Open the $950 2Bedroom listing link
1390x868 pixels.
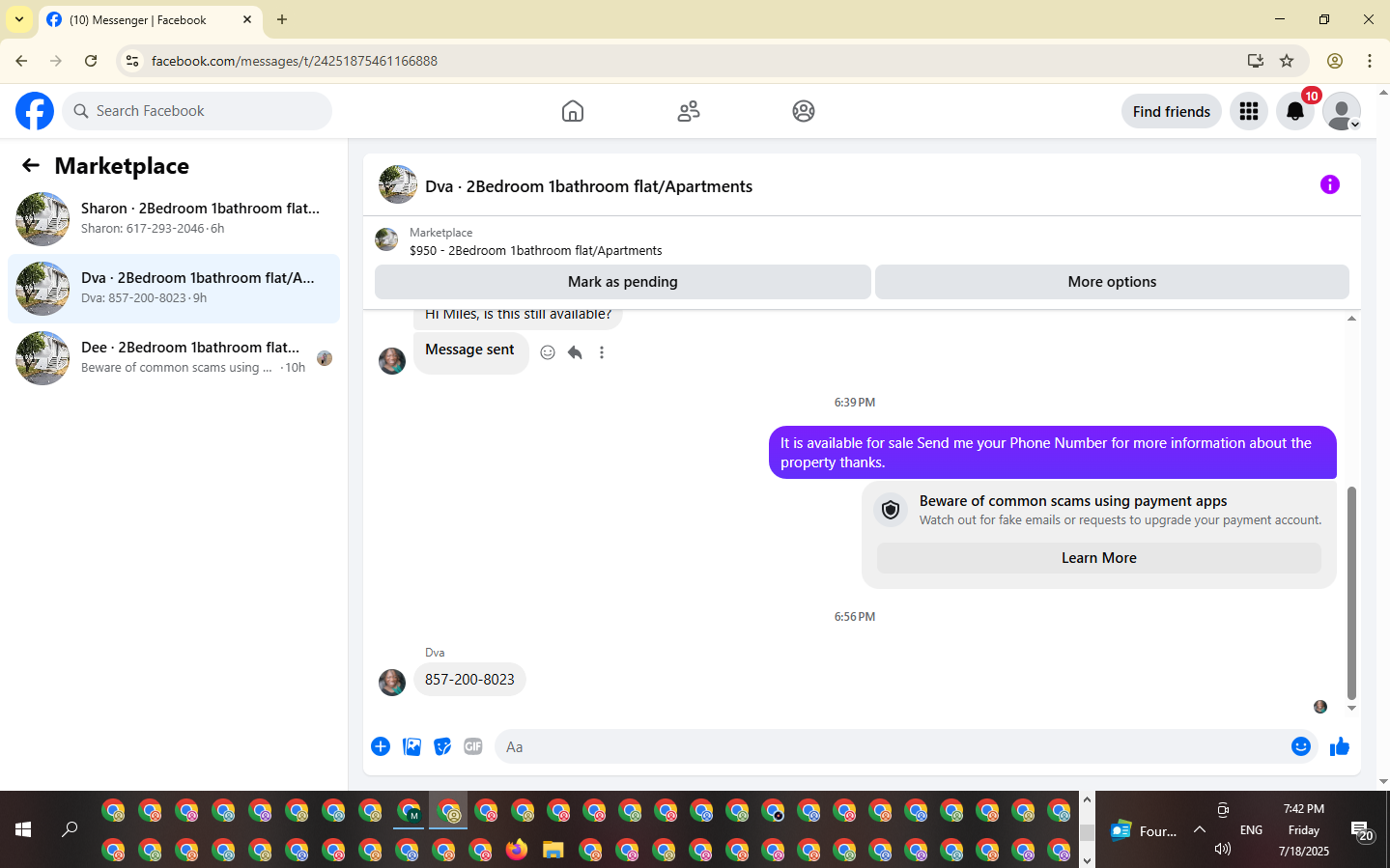point(535,250)
